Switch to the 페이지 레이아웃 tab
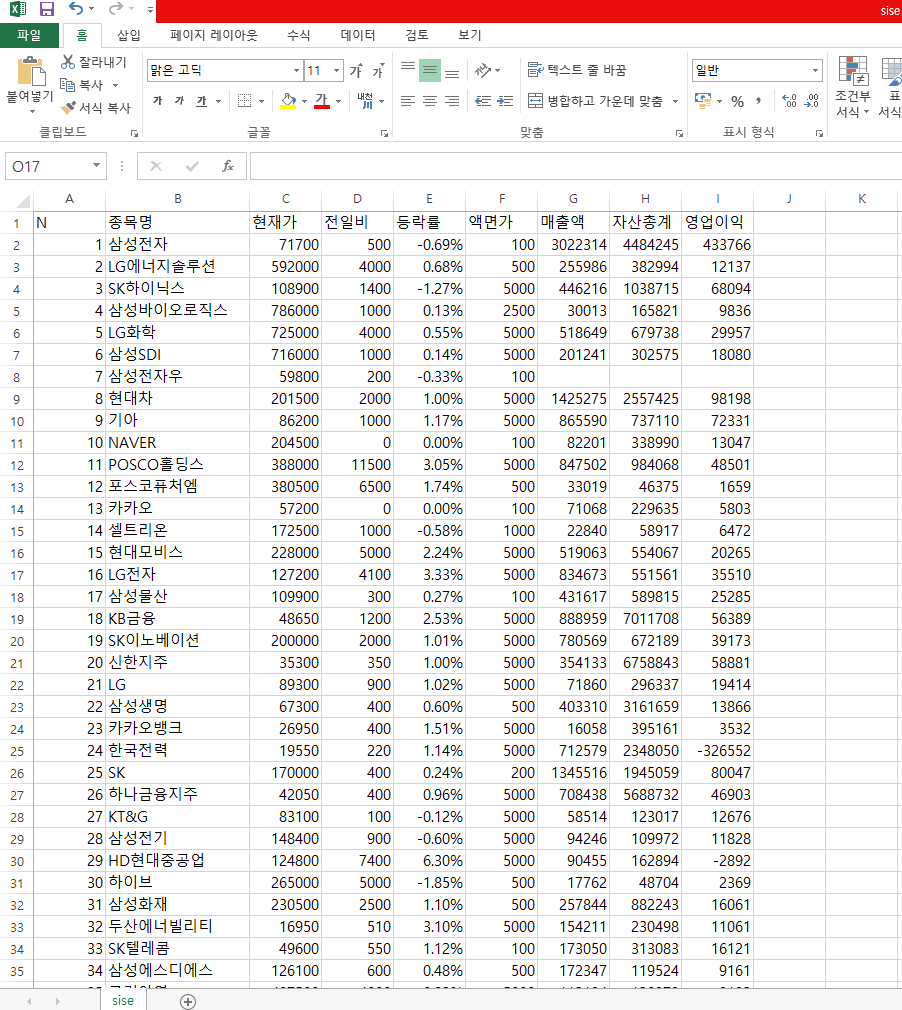Image resolution: width=902 pixels, height=1010 pixels. coord(213,35)
